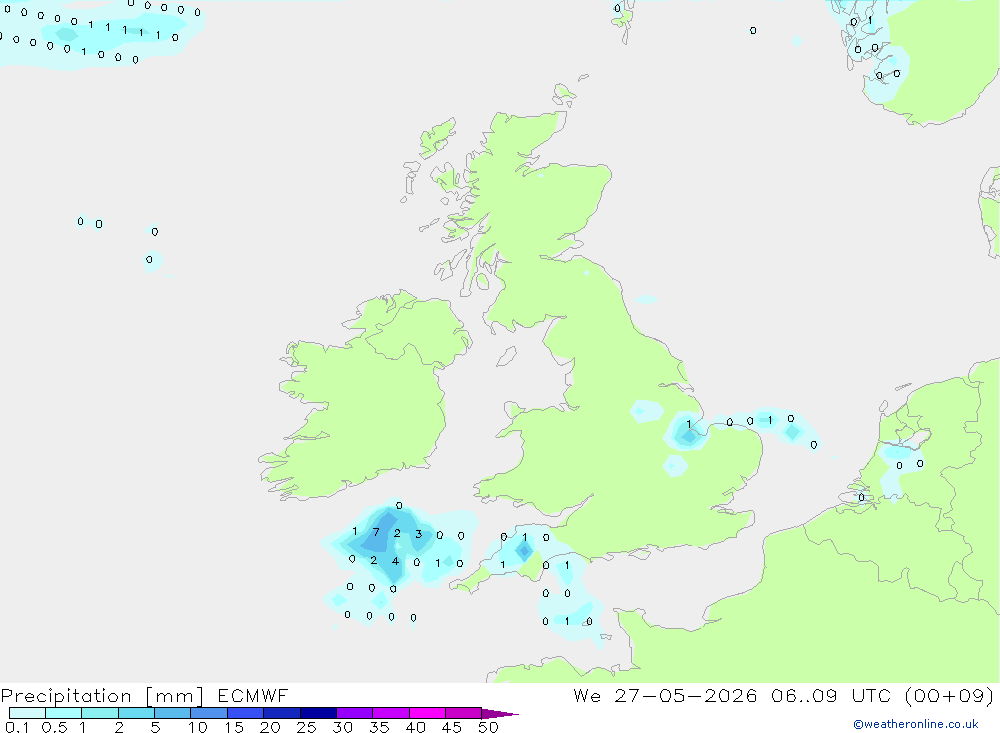Select the 45–50 mm legend color box
The image size is (1000, 733).
click(464, 713)
